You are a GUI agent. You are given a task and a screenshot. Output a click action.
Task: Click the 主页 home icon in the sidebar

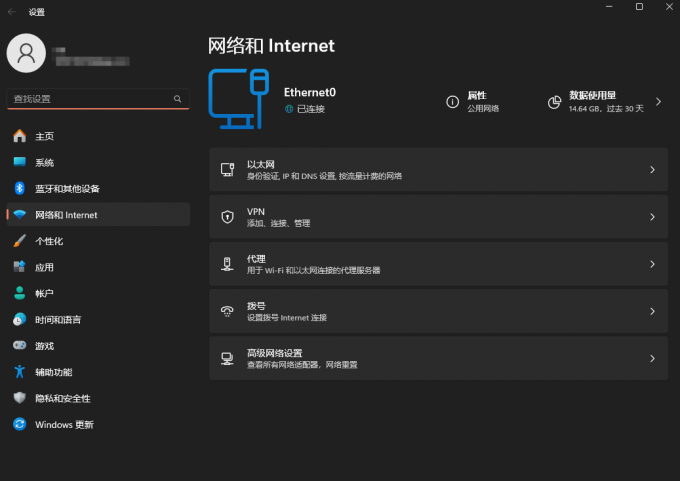20,136
